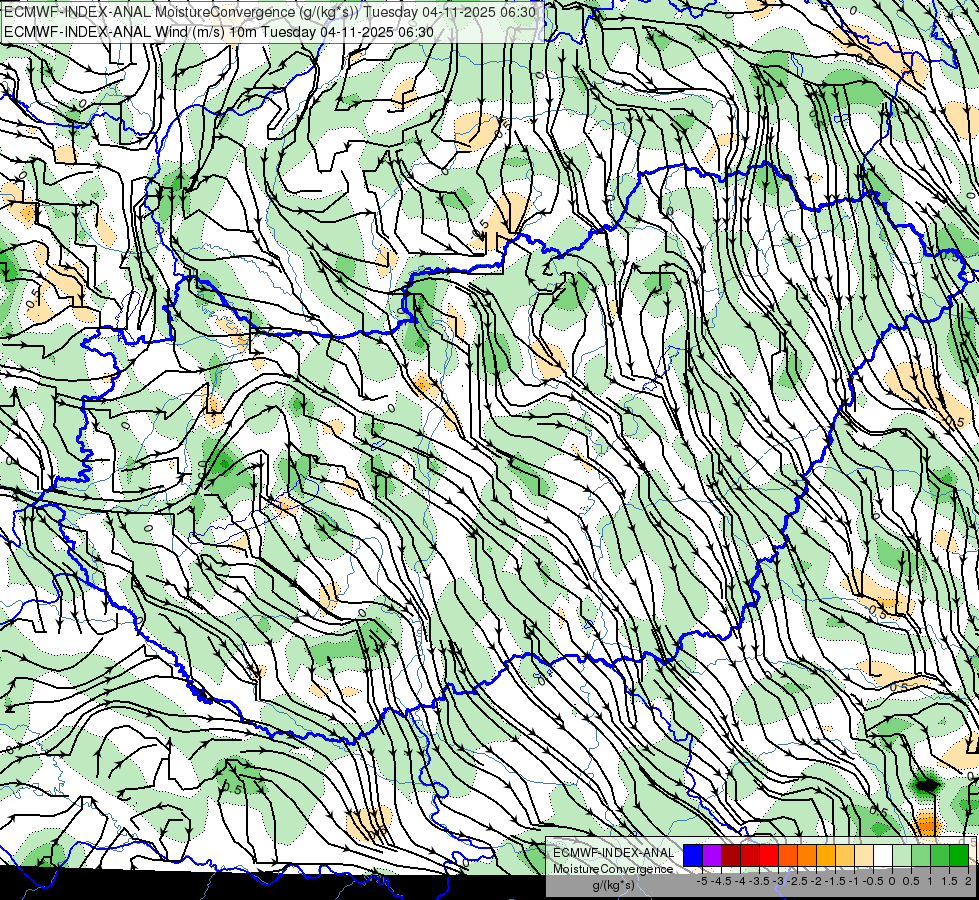Click the -4.5 legend tick label
979x900 pixels.
pyautogui.click(x=721, y=881)
